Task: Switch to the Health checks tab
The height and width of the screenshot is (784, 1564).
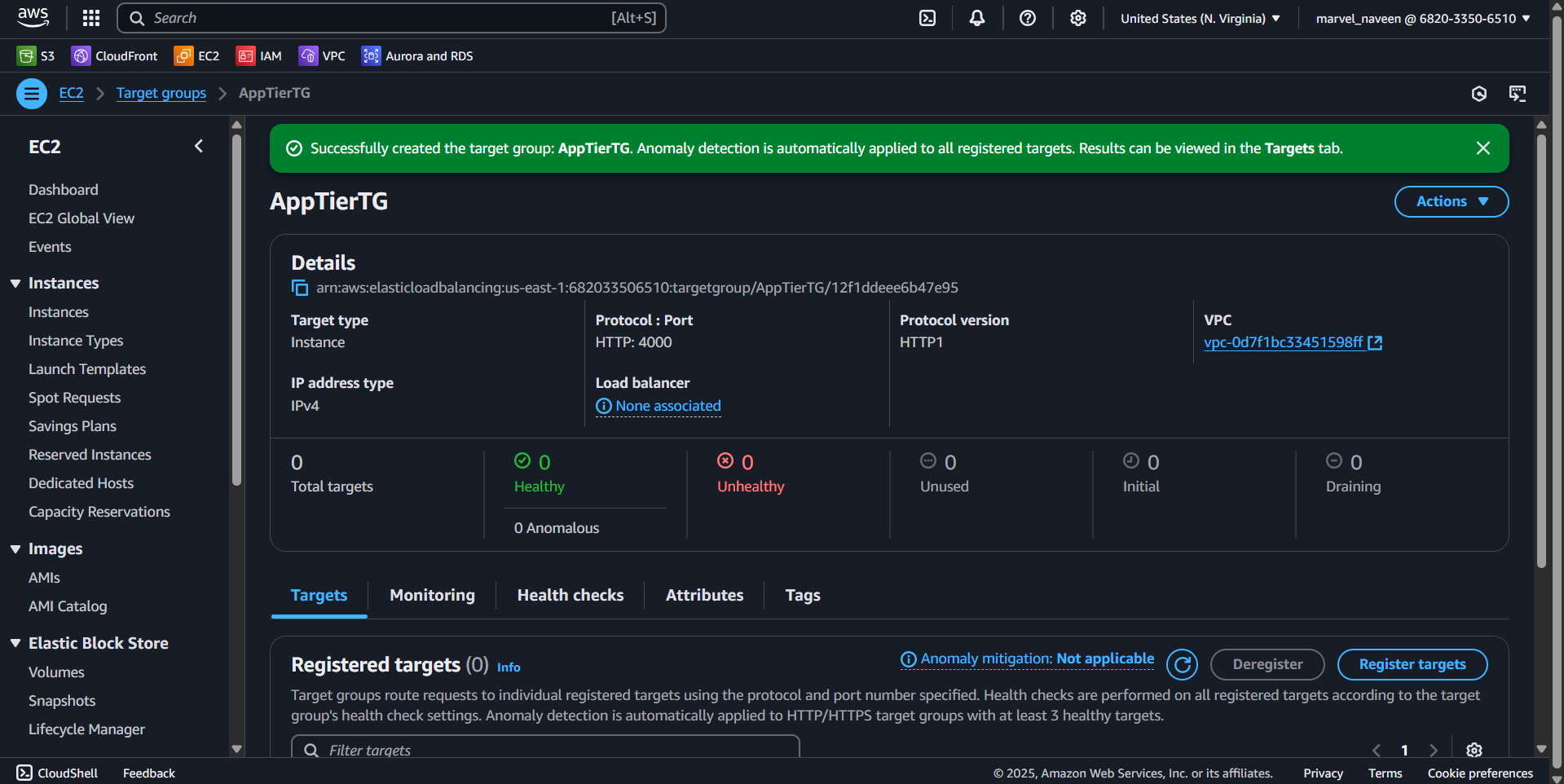Action: point(571,596)
